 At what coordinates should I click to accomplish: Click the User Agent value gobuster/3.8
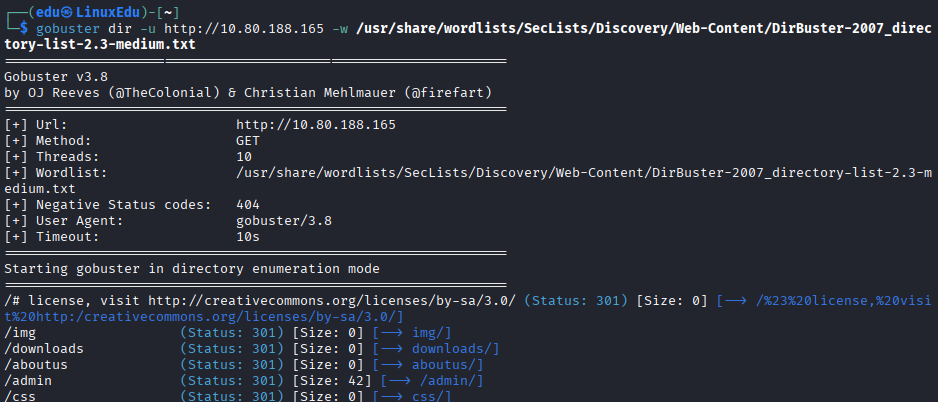click(284, 221)
